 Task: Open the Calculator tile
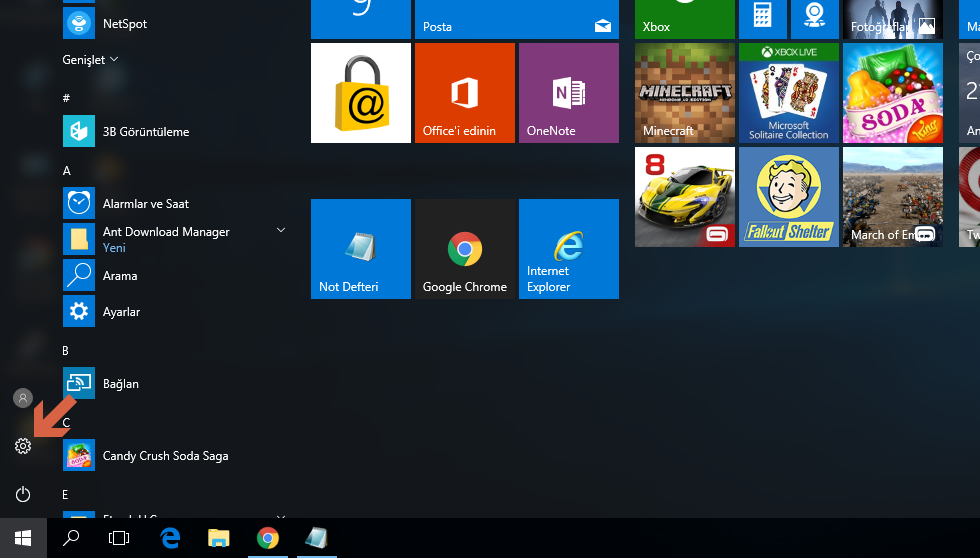[763, 19]
